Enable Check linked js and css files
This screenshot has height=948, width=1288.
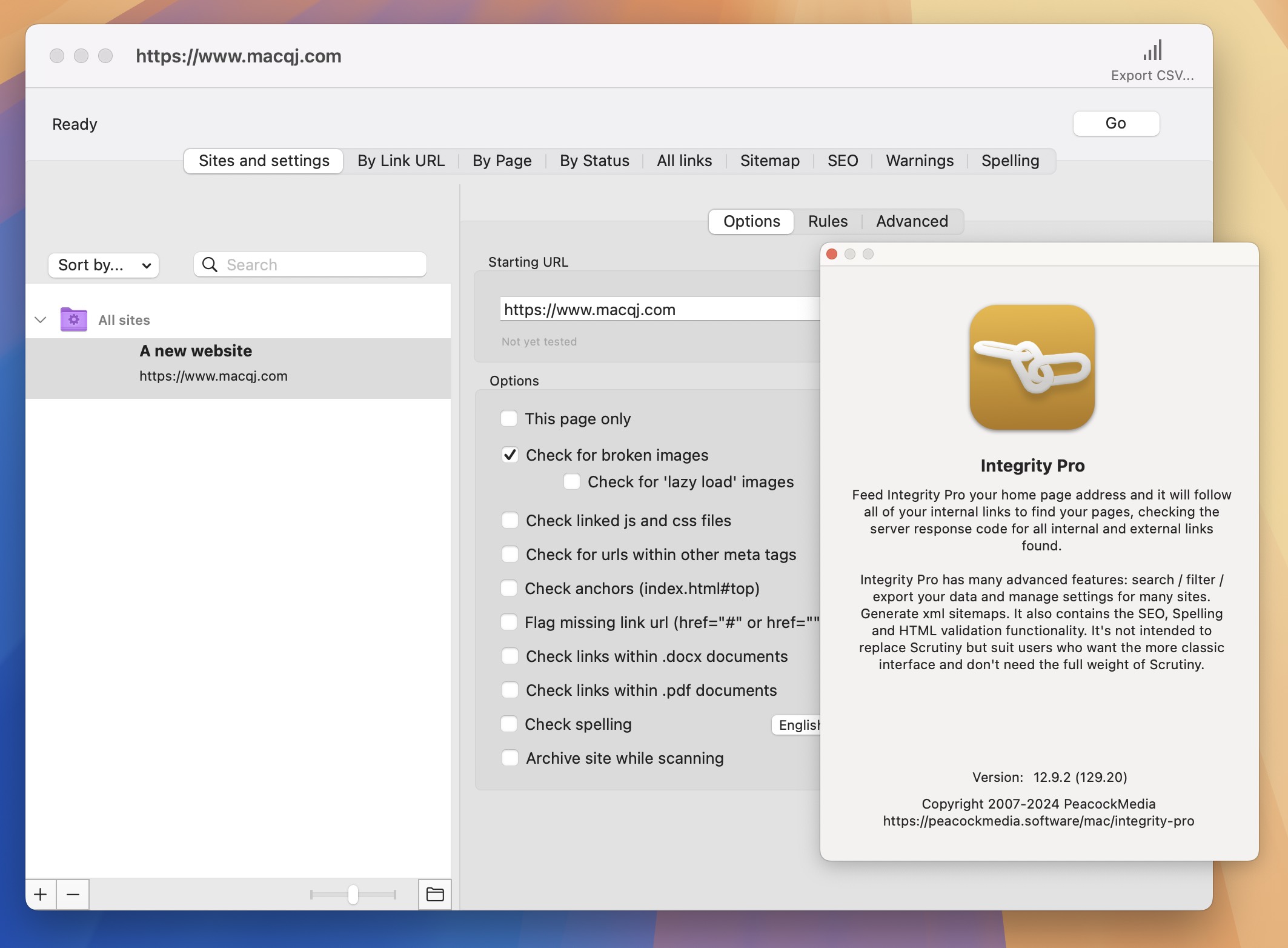(509, 520)
